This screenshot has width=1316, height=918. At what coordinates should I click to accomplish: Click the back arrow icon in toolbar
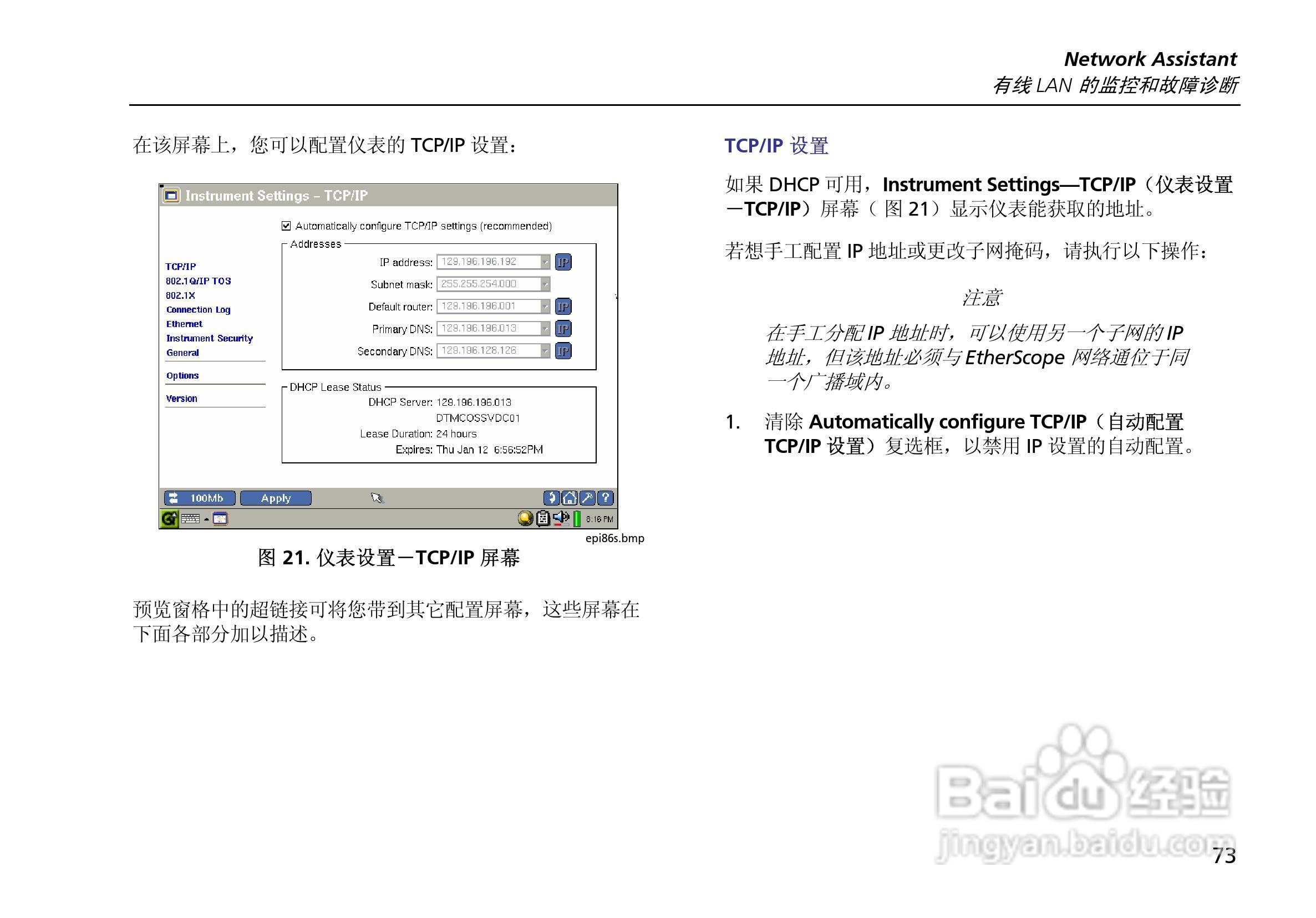551,498
